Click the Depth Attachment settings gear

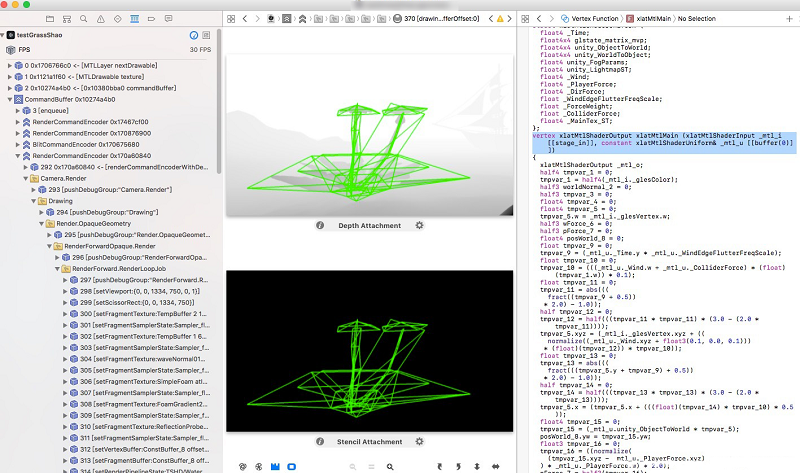(419, 226)
